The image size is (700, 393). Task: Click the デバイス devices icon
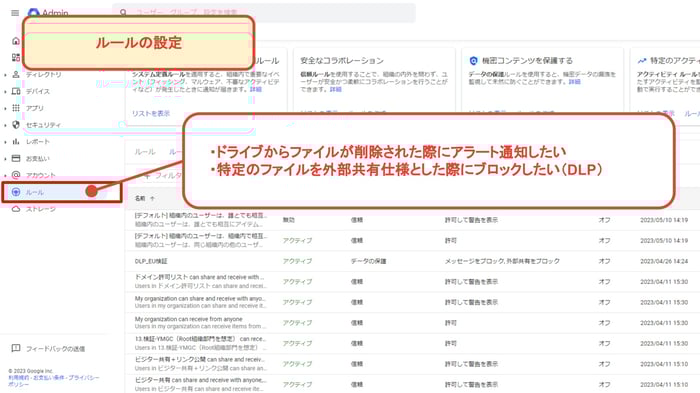pyautogui.click(x=16, y=91)
